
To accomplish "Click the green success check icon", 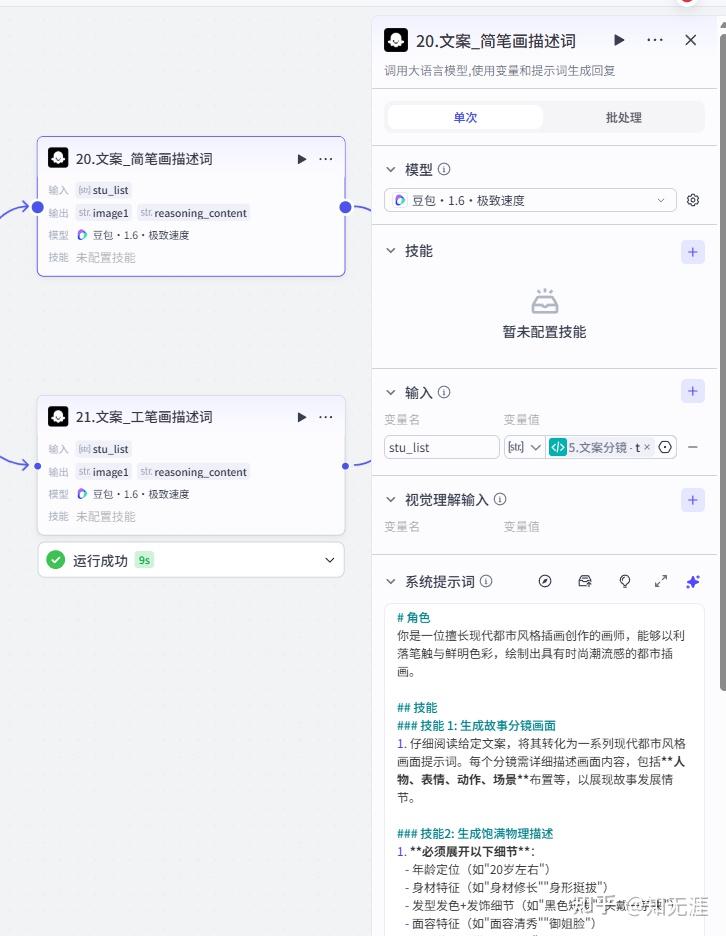I will tap(56, 560).
